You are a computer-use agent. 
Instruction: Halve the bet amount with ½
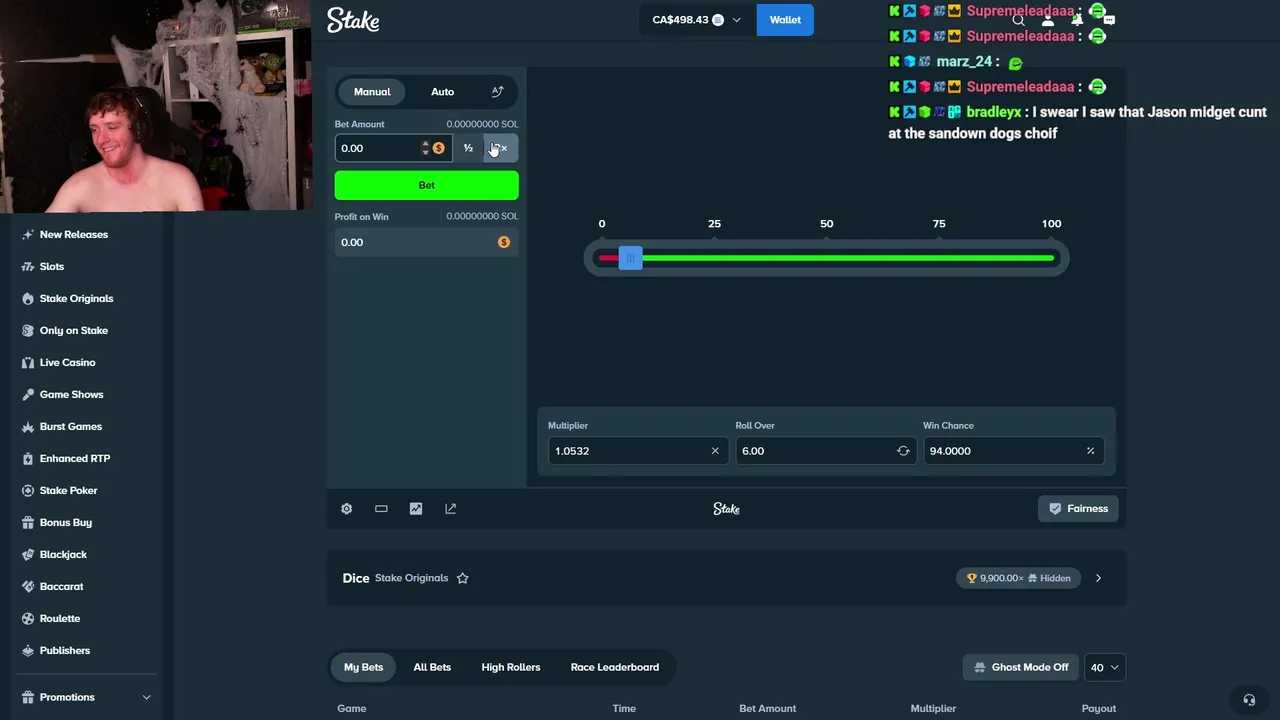click(468, 148)
